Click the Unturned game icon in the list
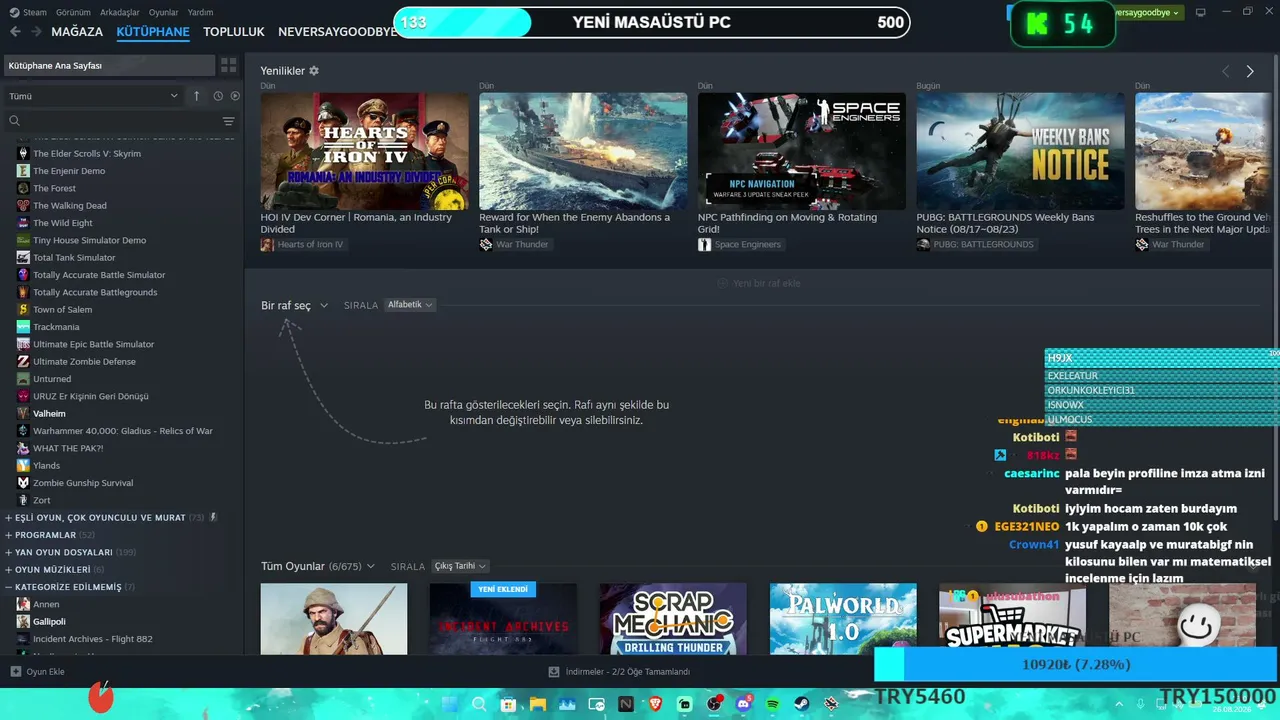Image resolution: width=1280 pixels, height=720 pixels. [24, 379]
